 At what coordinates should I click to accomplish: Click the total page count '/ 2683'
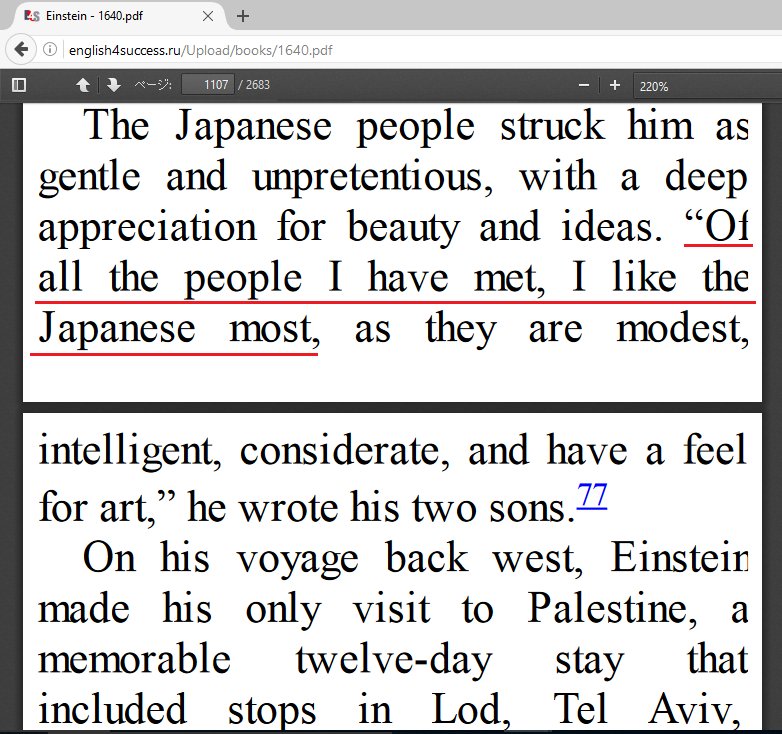pos(254,85)
